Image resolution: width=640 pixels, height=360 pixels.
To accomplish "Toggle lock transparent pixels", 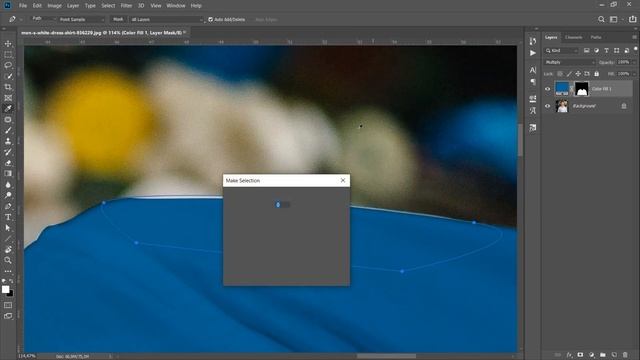I will pyautogui.click(x=560, y=74).
